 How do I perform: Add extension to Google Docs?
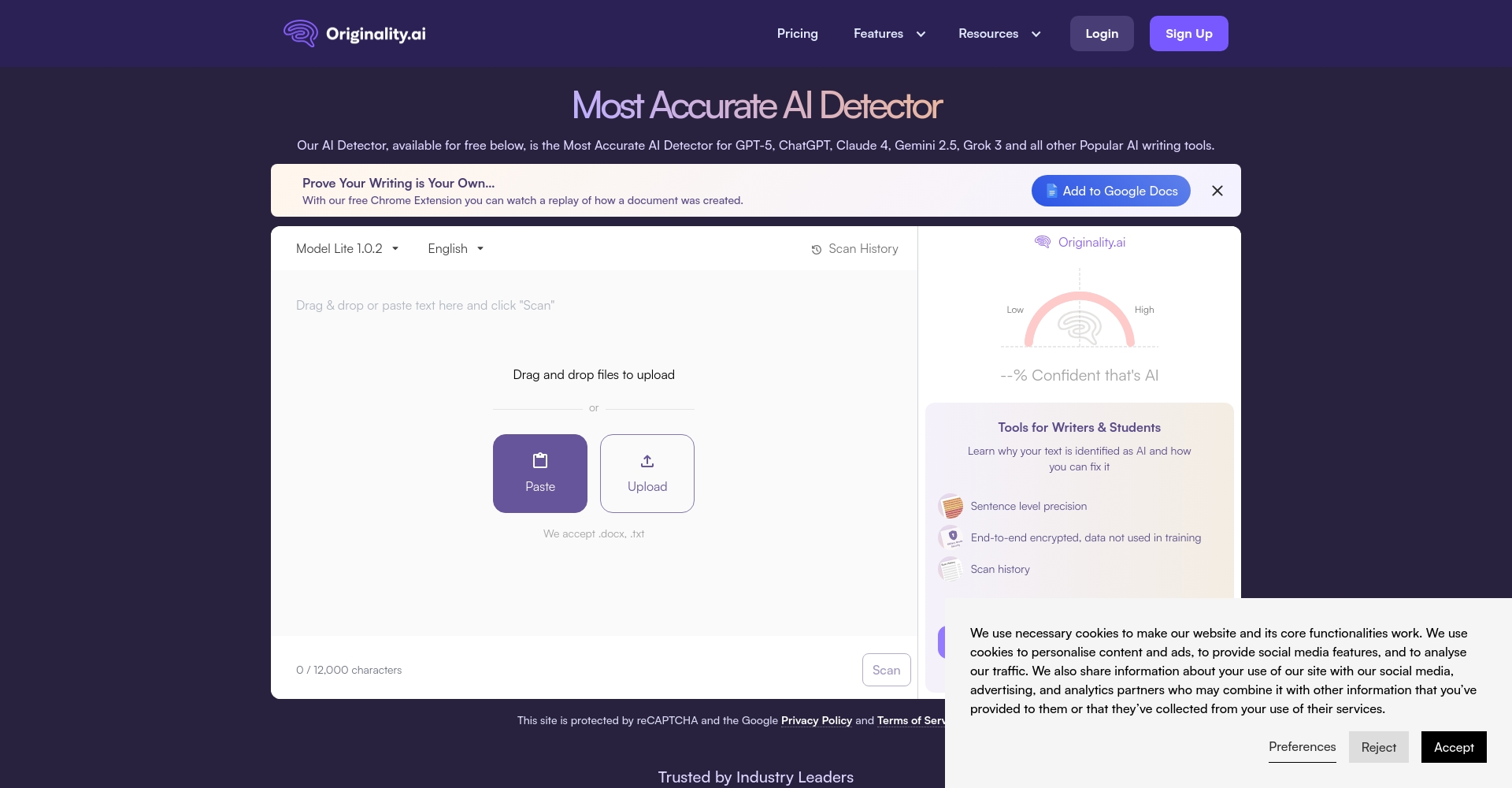pyautogui.click(x=1110, y=191)
